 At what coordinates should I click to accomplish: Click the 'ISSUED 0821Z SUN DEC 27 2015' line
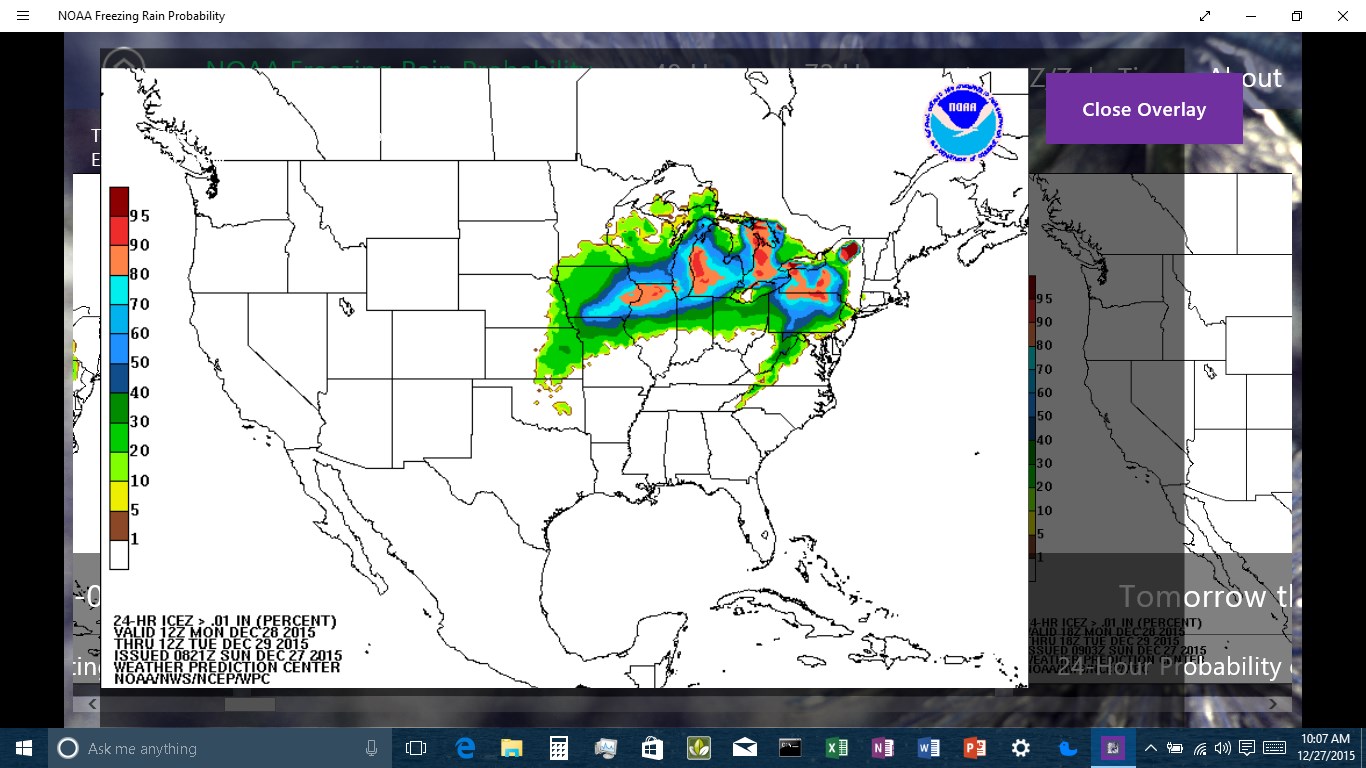click(228, 656)
